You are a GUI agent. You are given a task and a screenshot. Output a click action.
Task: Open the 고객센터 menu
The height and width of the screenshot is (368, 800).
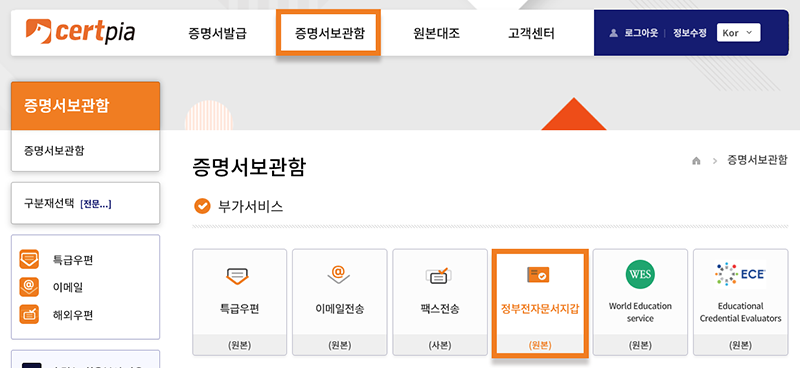point(531,34)
